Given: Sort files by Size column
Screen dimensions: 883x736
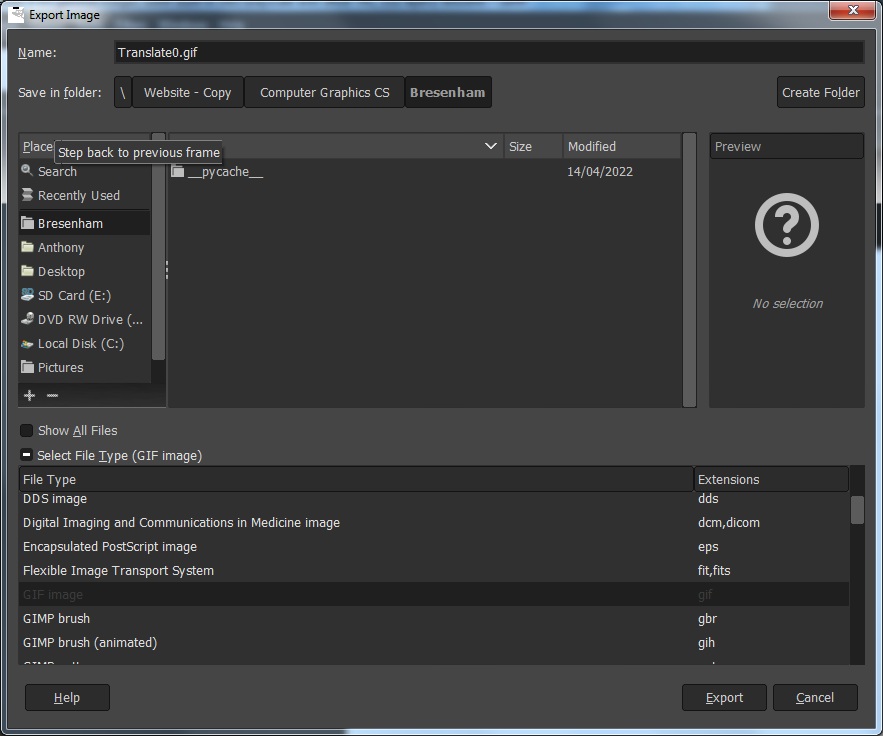Looking at the screenshot, I should (x=533, y=146).
